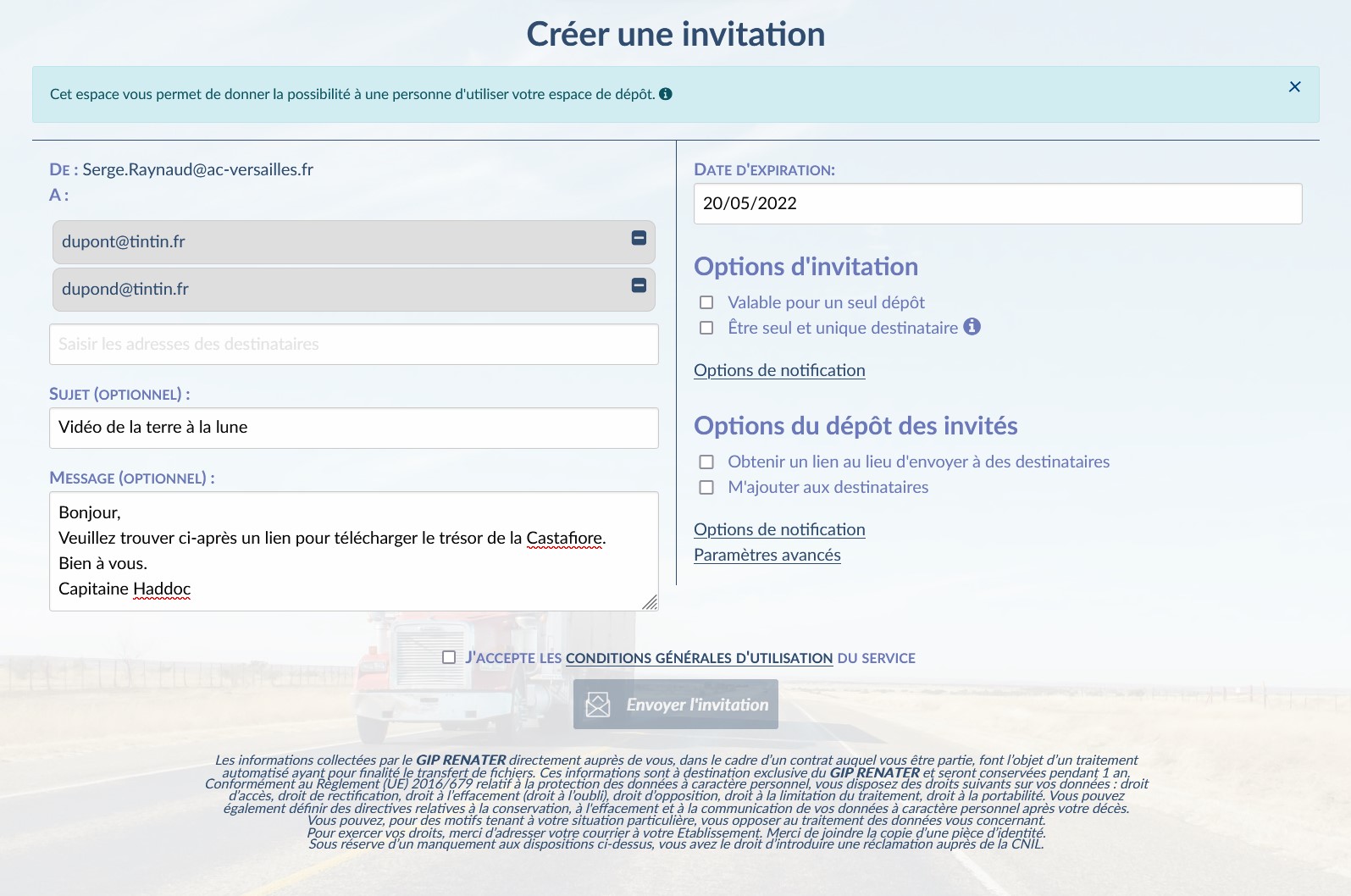
Task: Select recipient entry dupond@tintin.fr
Action: click(354, 290)
